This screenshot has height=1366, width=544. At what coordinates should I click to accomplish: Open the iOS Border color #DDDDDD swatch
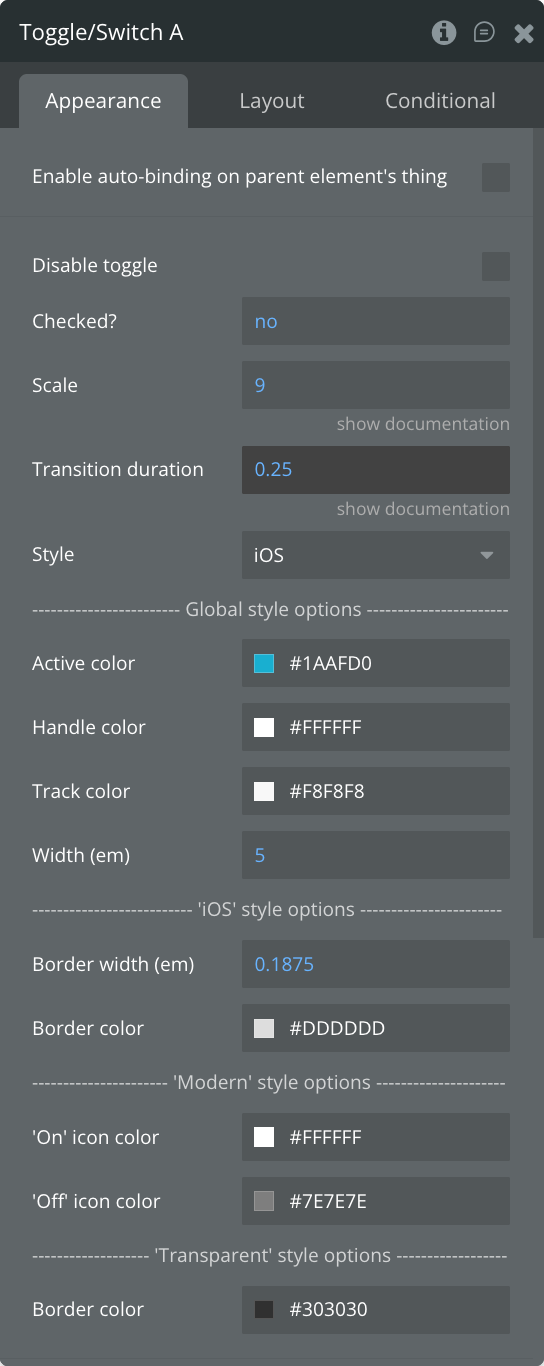[264, 1029]
